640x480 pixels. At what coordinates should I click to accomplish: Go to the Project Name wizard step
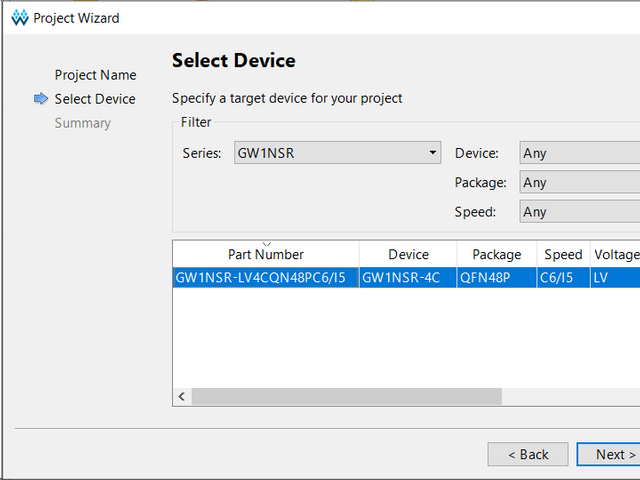[x=95, y=75]
